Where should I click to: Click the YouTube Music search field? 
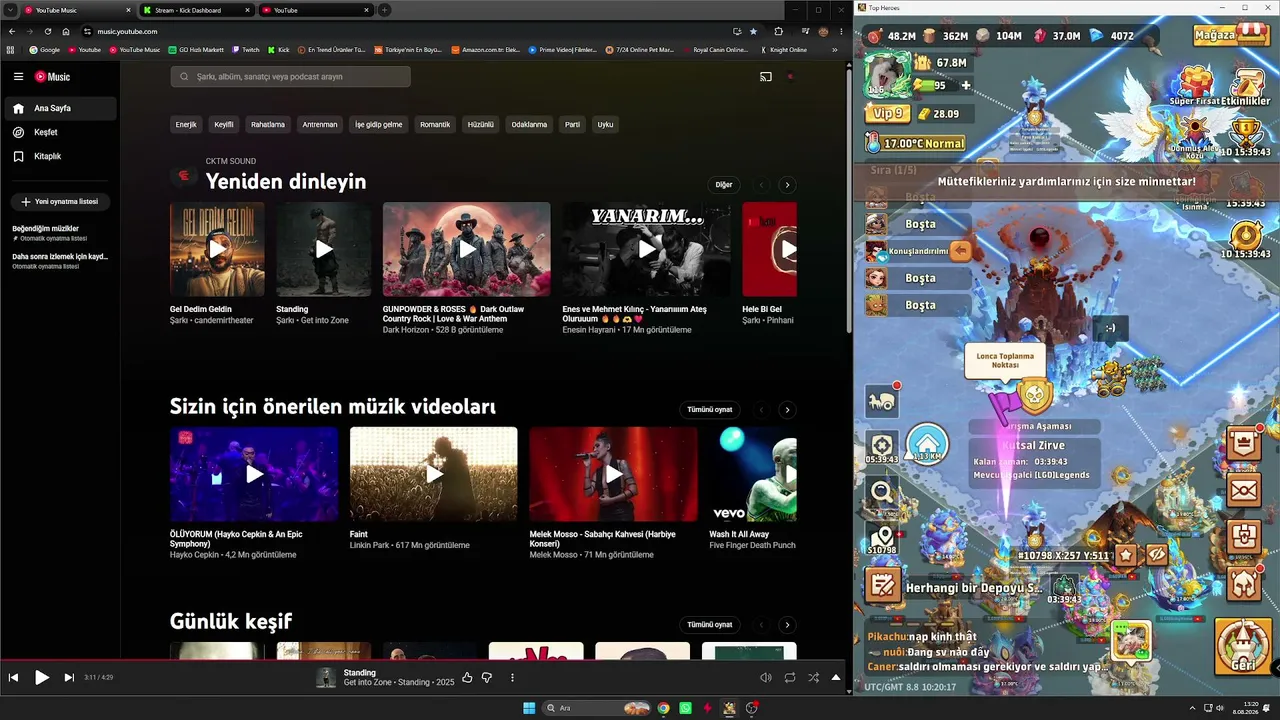click(290, 77)
